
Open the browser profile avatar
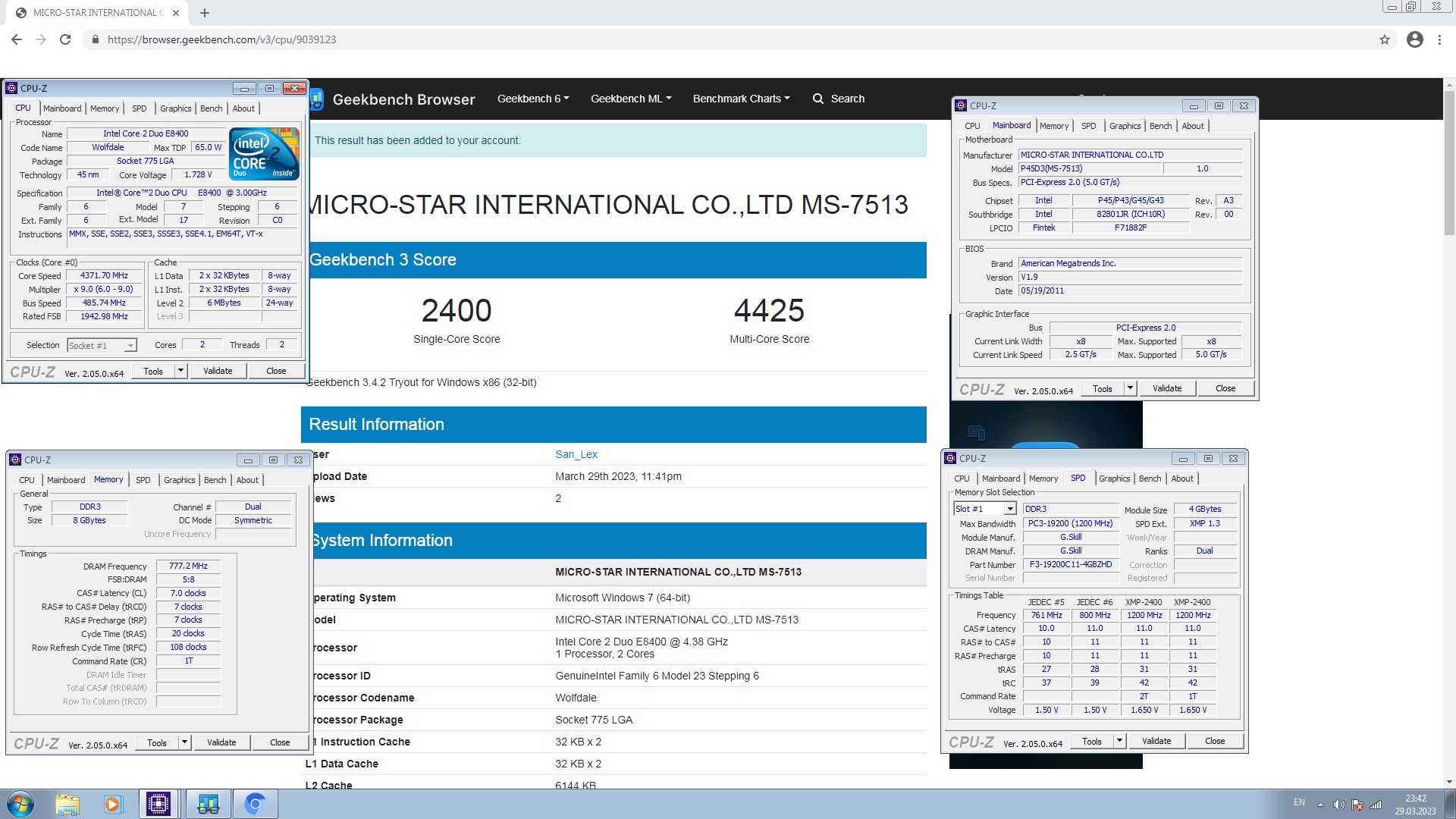1415,39
